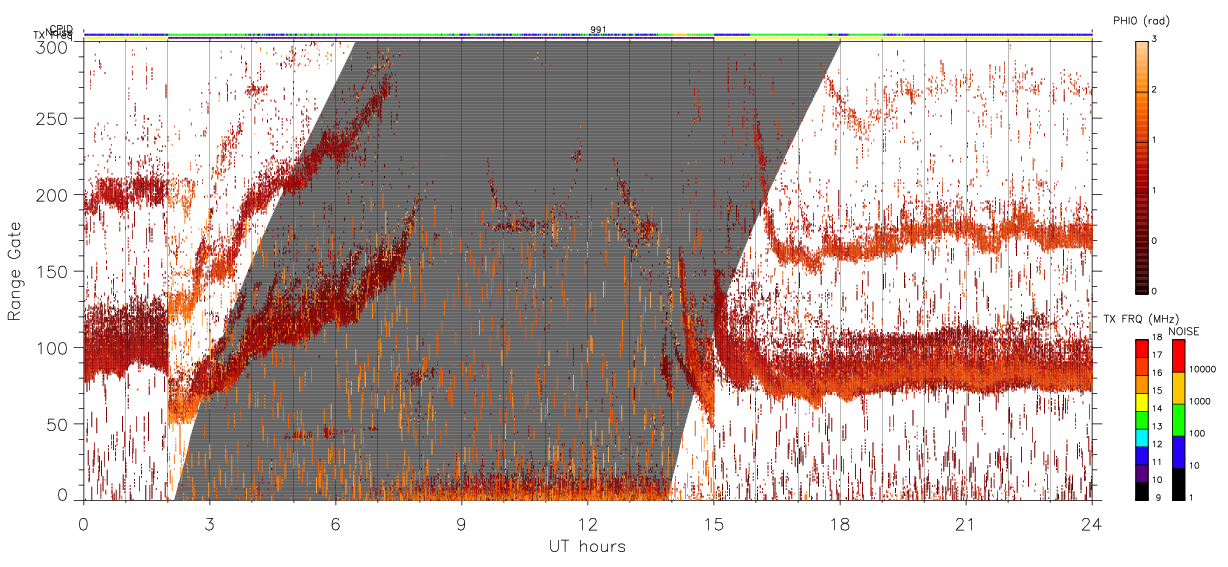Click the NOISE legend title
This screenshot has width=1228, height=567.
point(1185,330)
